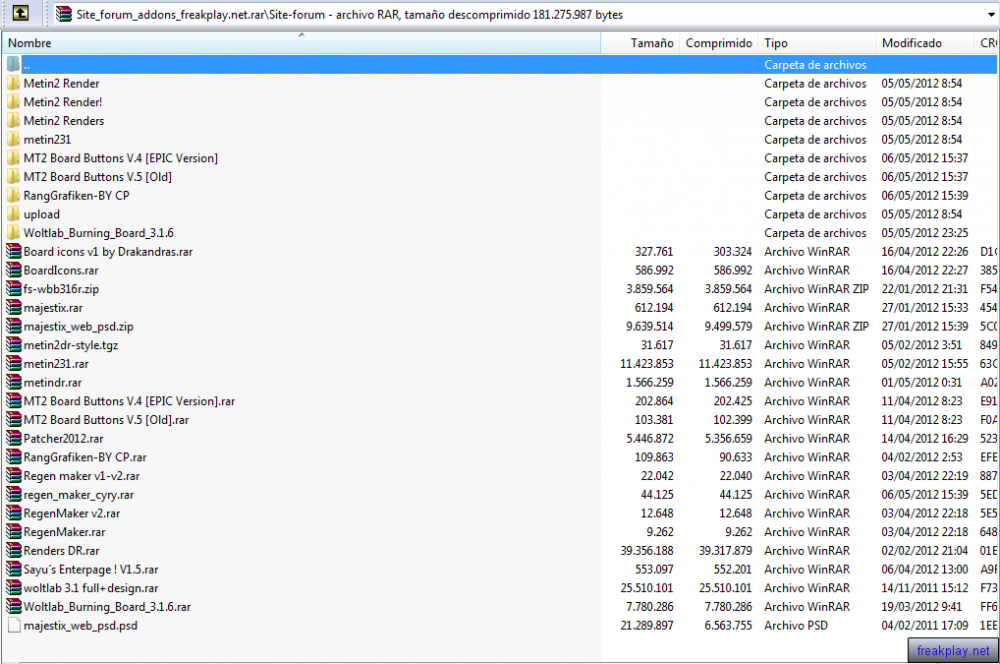Select MT2 Board Buttons V.5 [Old] folder
The image size is (1000, 664).
click(98, 177)
